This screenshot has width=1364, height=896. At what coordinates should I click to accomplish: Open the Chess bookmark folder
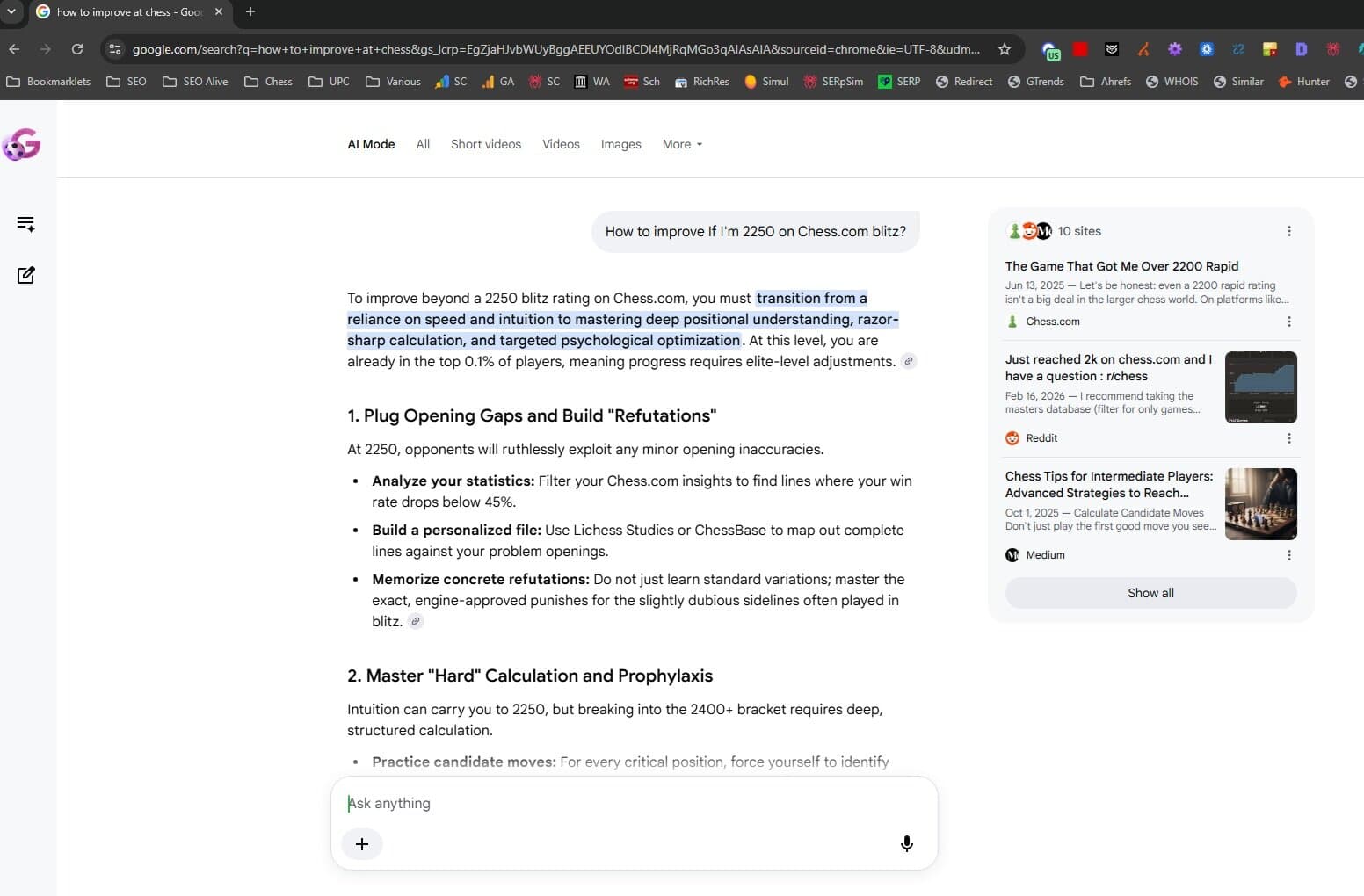click(x=269, y=82)
